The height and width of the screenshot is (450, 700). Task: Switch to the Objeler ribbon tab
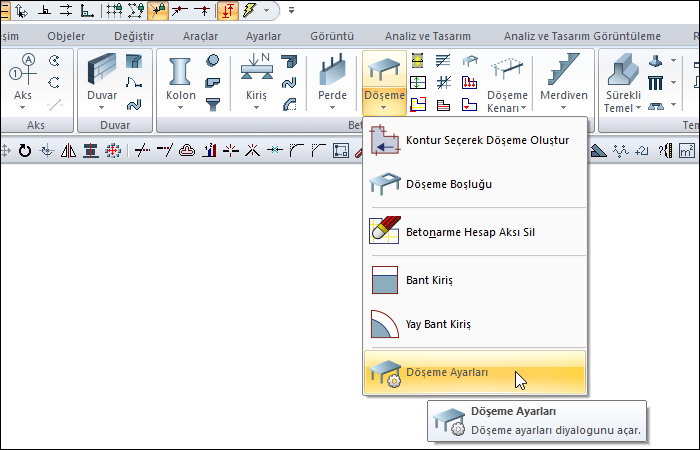(66, 36)
